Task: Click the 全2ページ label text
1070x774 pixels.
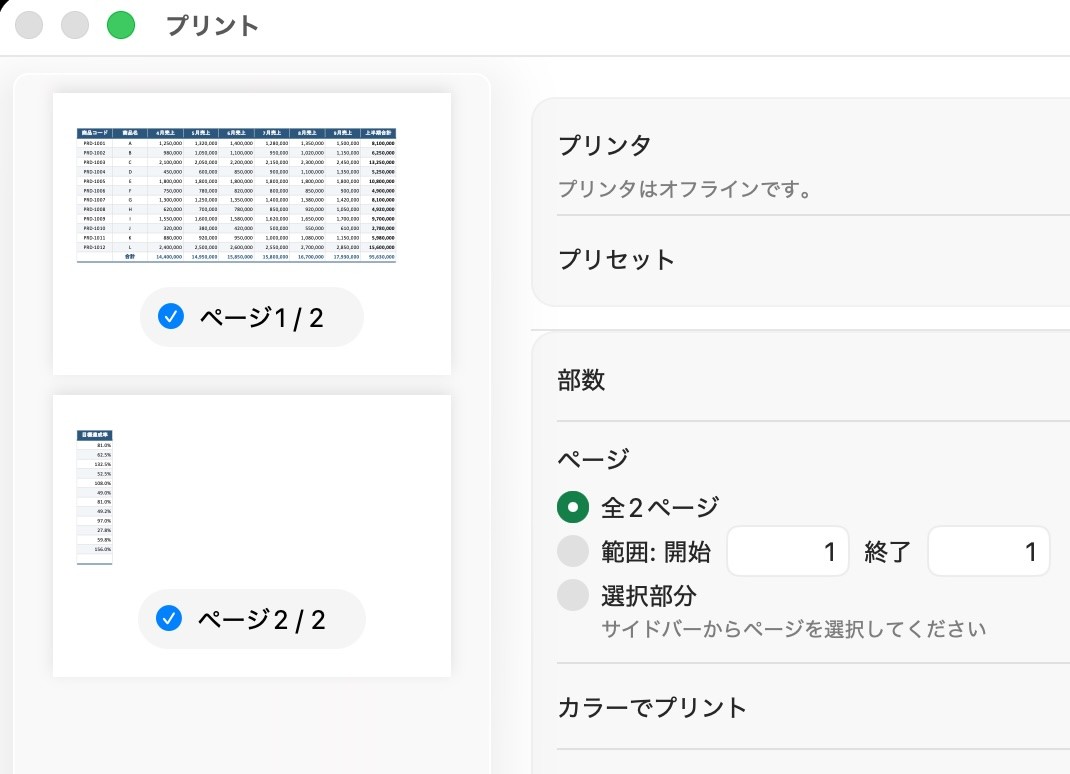Action: click(660, 507)
